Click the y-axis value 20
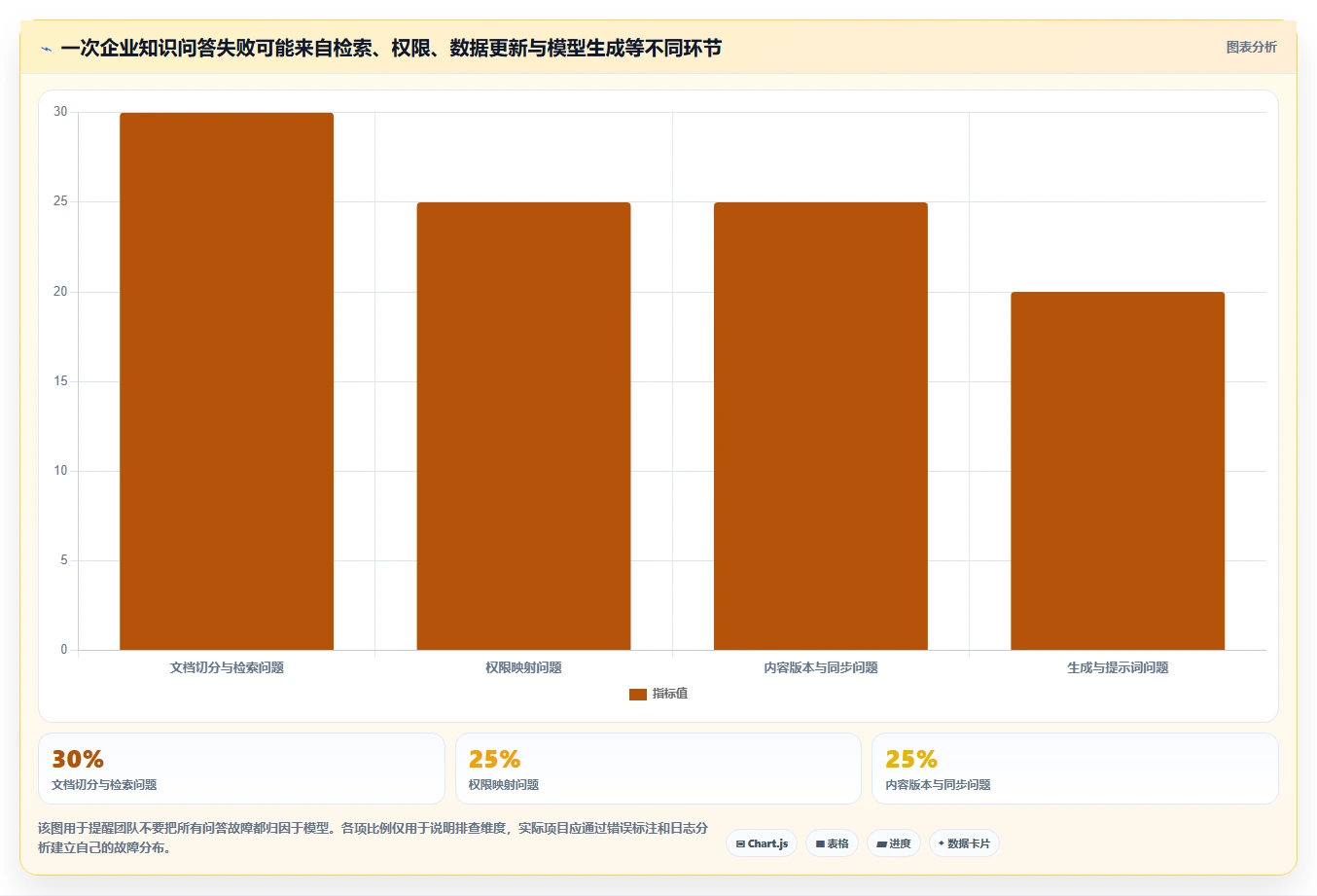This screenshot has width=1317, height=896. point(61,292)
